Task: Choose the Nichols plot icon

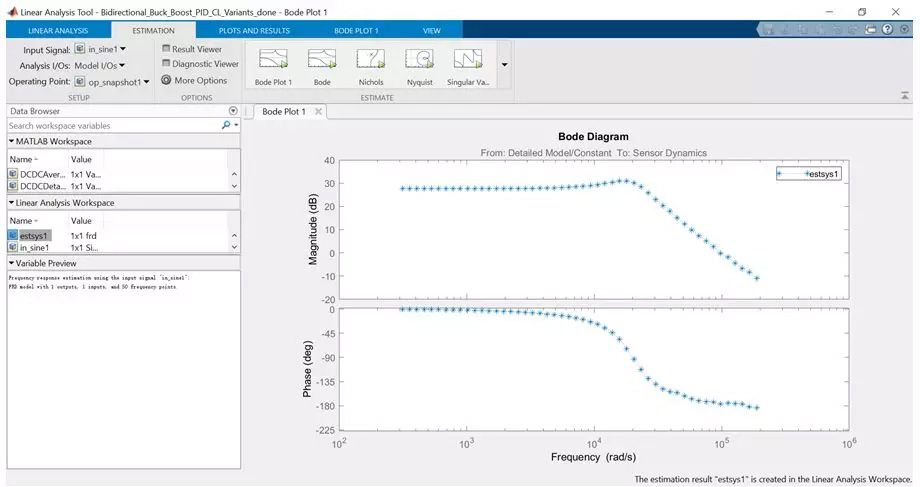Action: click(x=370, y=60)
